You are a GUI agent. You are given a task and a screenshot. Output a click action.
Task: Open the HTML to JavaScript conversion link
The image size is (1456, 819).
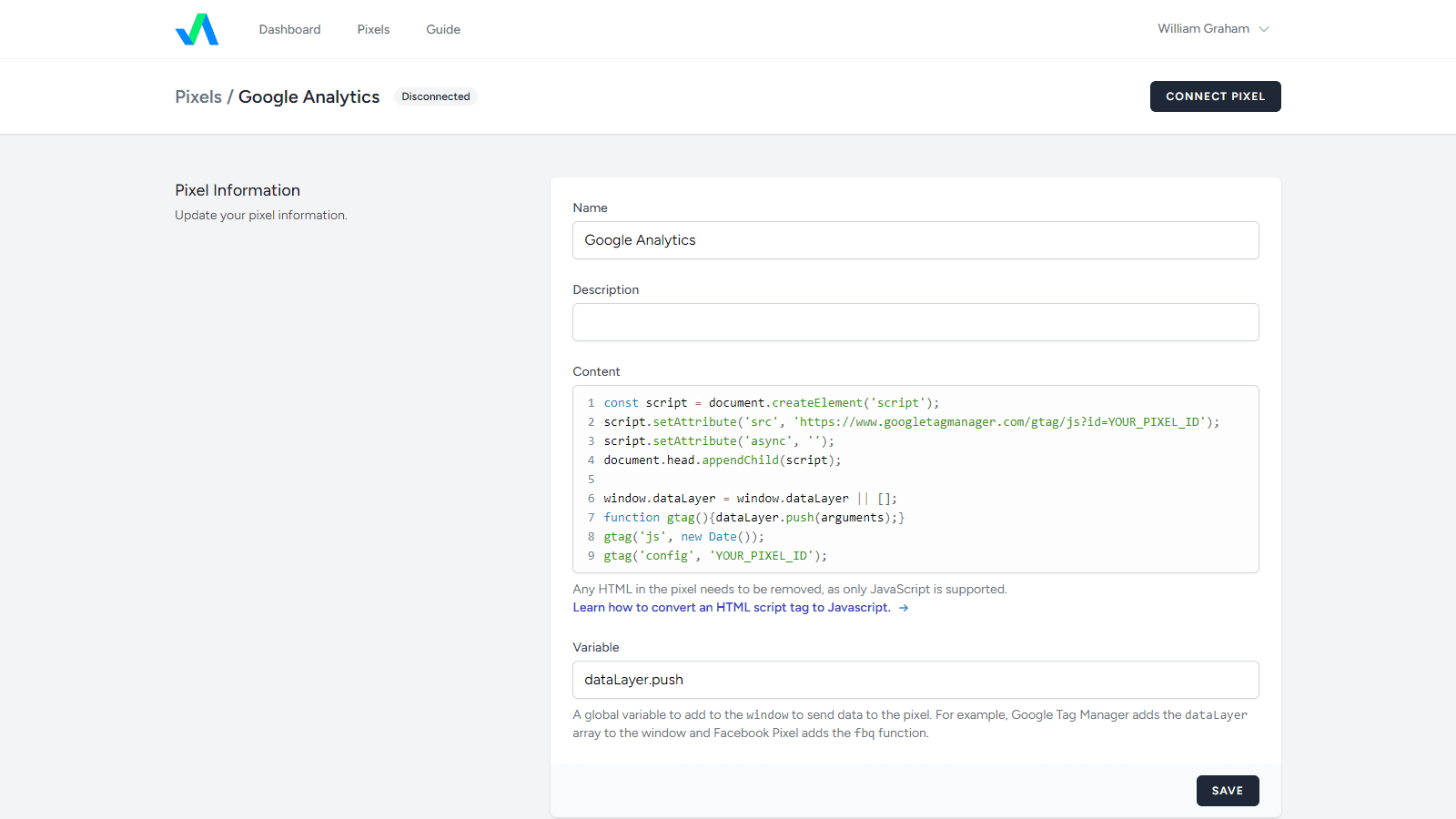coord(732,608)
